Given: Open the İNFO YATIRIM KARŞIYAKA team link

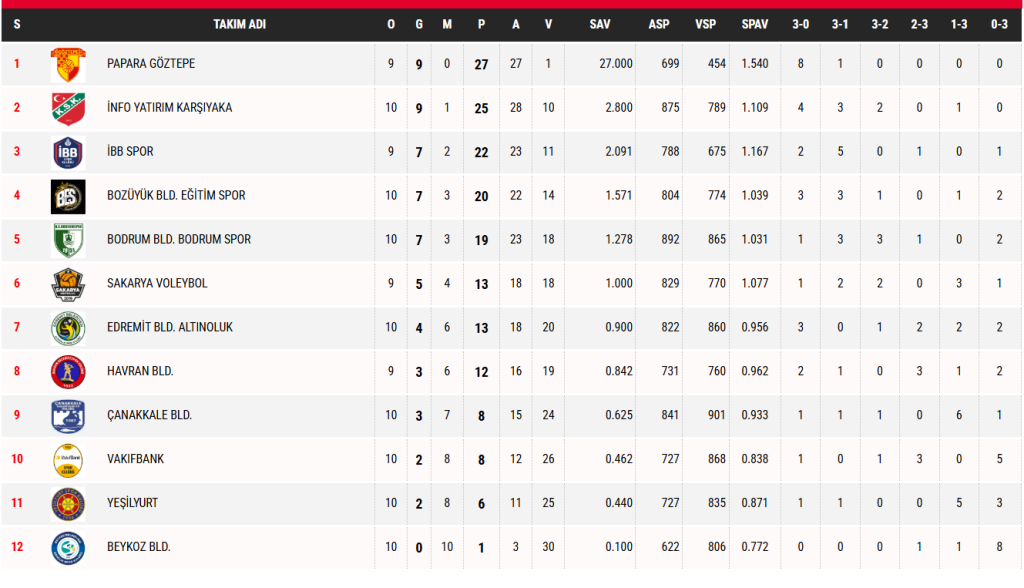Looking at the screenshot, I should [x=170, y=108].
